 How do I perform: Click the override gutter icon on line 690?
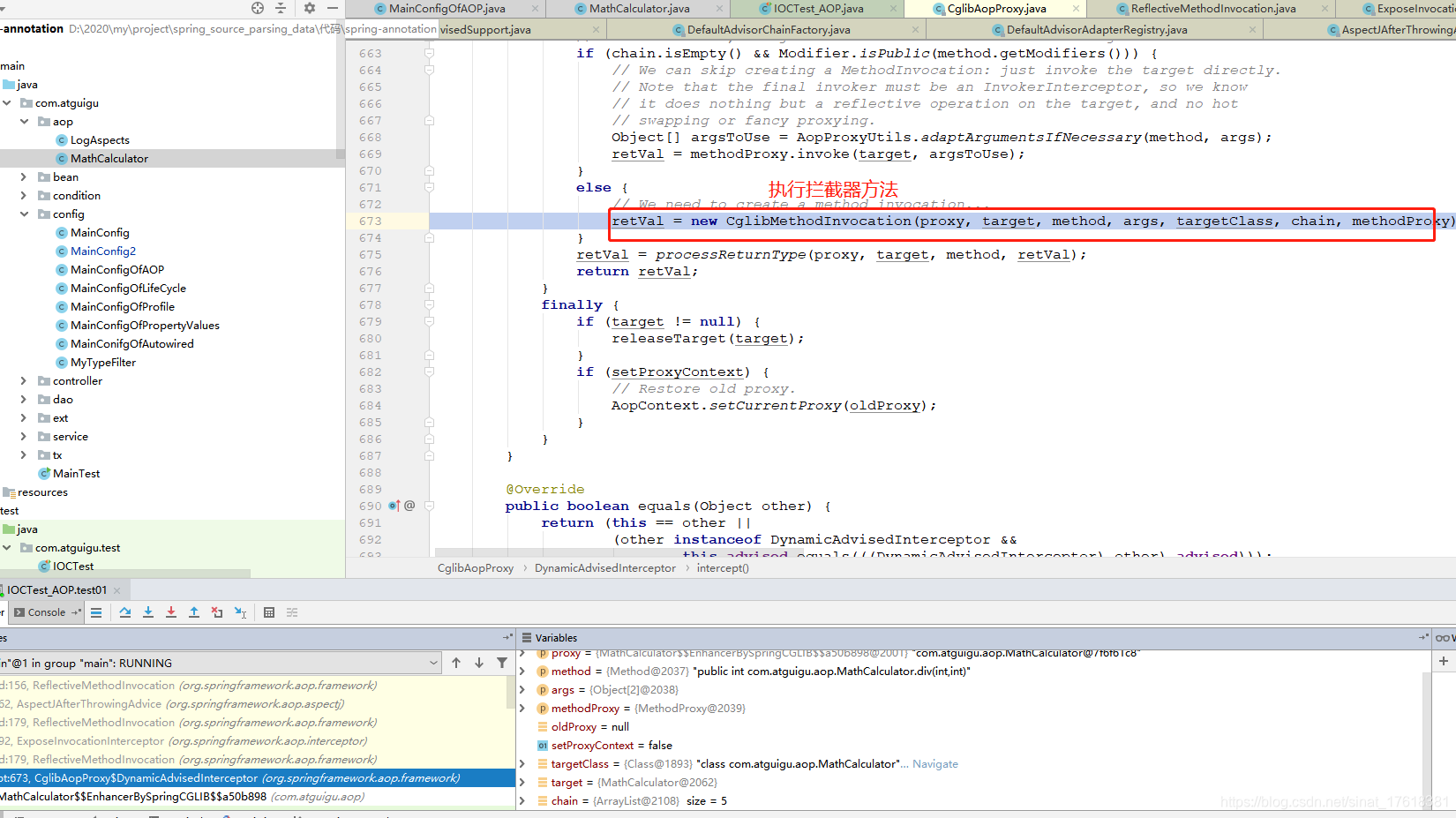pos(394,506)
